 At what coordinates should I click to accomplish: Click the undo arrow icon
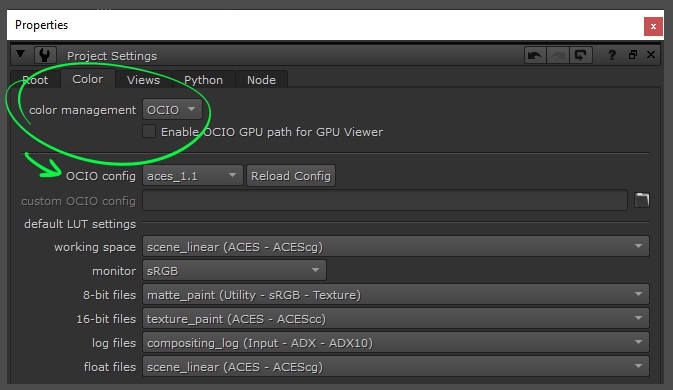535,55
